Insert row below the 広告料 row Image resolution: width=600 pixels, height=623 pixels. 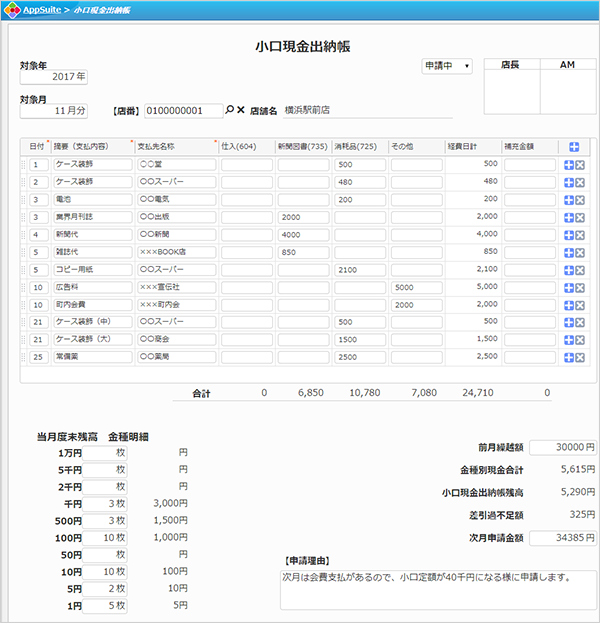[569, 288]
